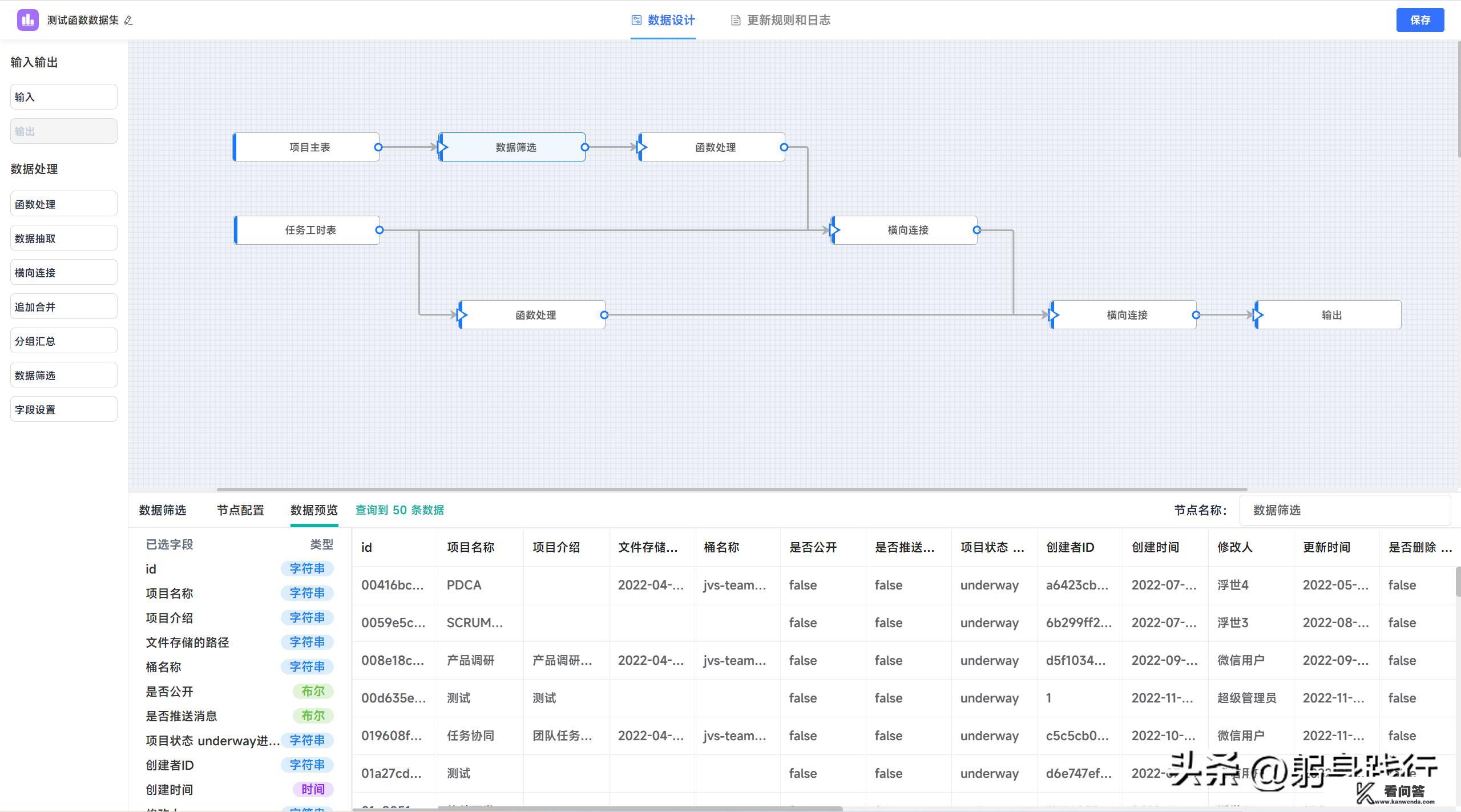This screenshot has width=1461, height=812.
Task: Open 更新规则和日志 tab
Action: coord(781,21)
